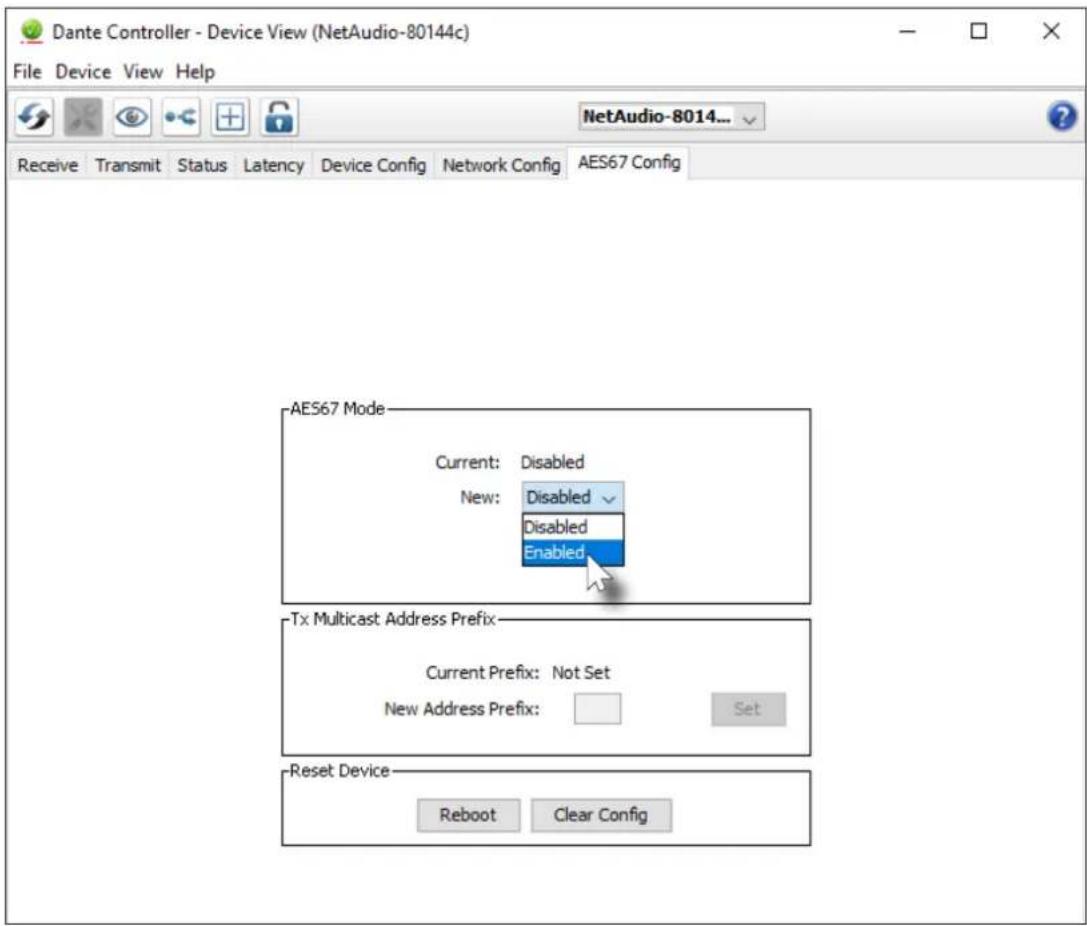Click the New Address Prefix input field
The height and width of the screenshot is (926, 1087).
(597, 709)
